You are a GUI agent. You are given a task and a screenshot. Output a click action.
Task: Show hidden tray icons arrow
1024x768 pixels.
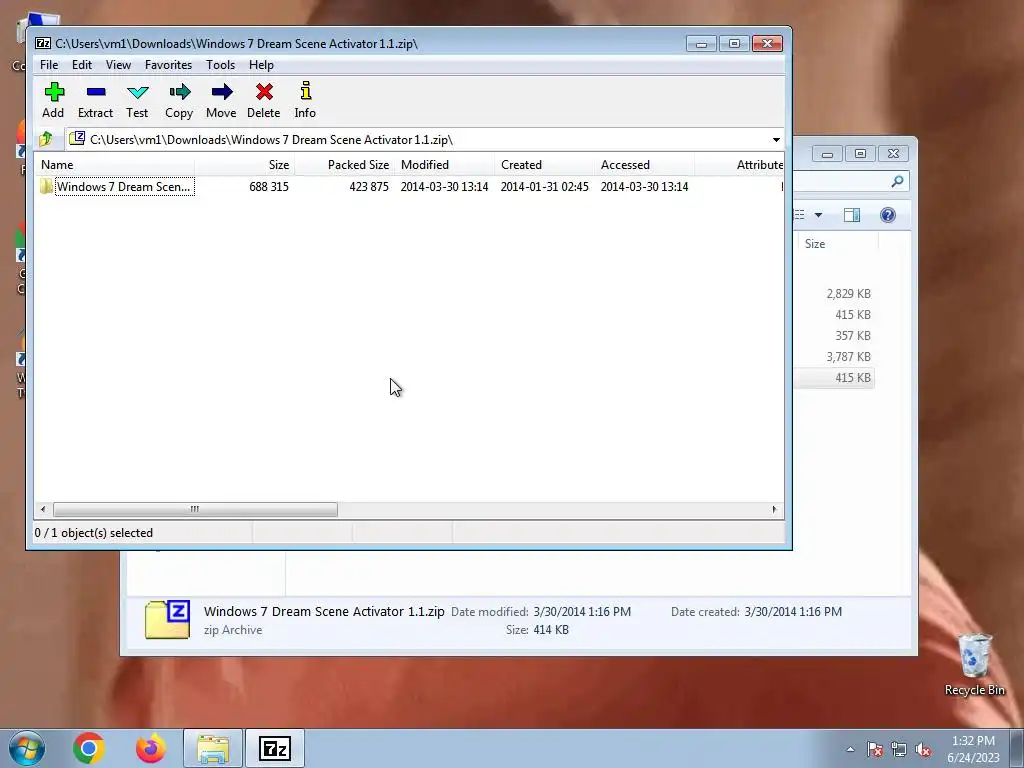[x=850, y=749]
